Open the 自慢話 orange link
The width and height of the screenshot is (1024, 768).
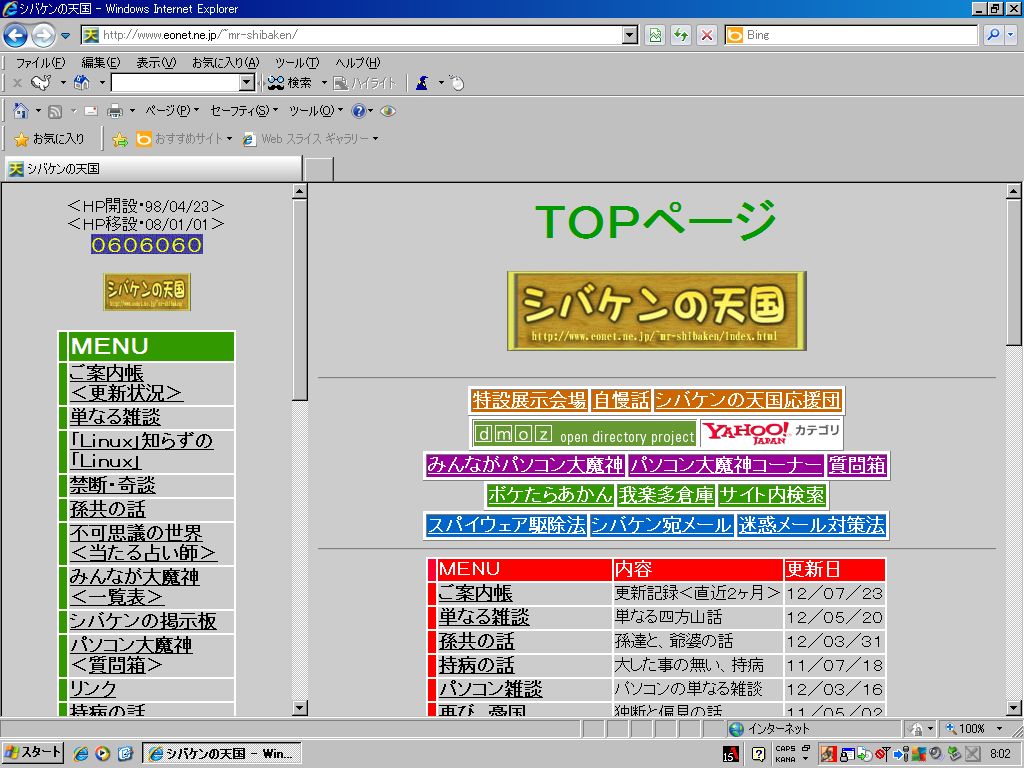click(x=621, y=400)
